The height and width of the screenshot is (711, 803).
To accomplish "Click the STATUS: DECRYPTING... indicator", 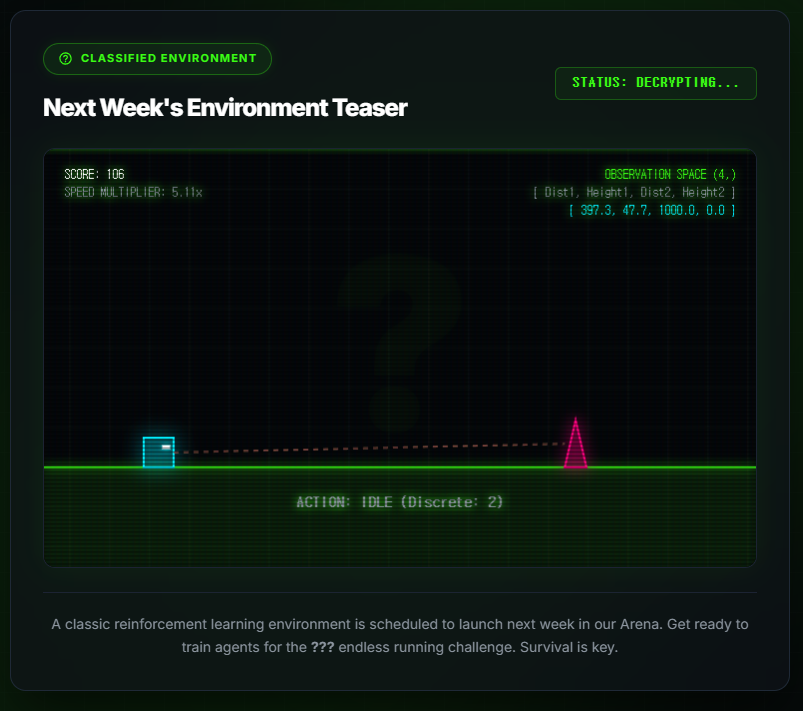I will [x=656, y=83].
